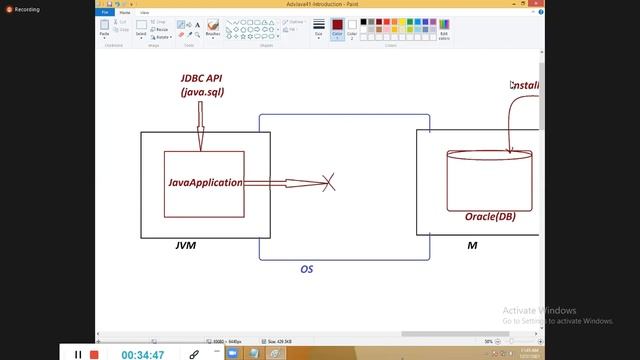Screen dimensions: 640x360
Task: Open Zoom app from the taskbar
Action: (x=233, y=353)
